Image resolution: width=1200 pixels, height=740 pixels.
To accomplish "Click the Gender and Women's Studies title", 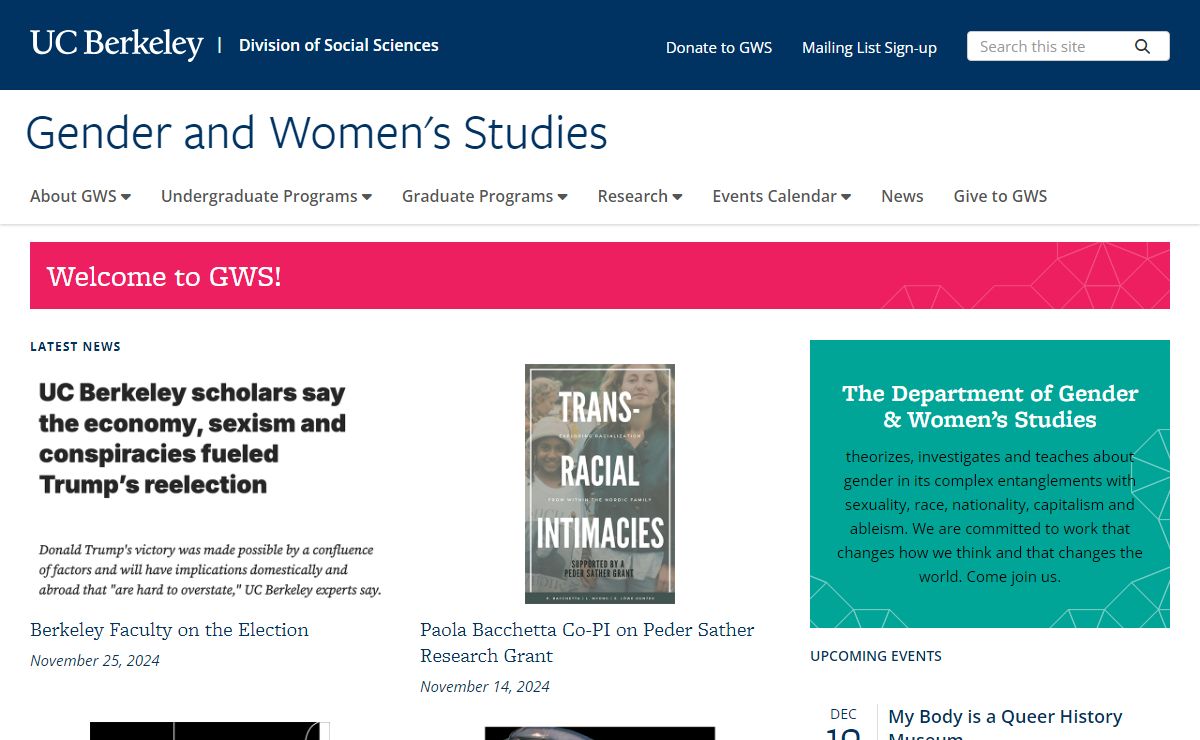I will 316,133.
